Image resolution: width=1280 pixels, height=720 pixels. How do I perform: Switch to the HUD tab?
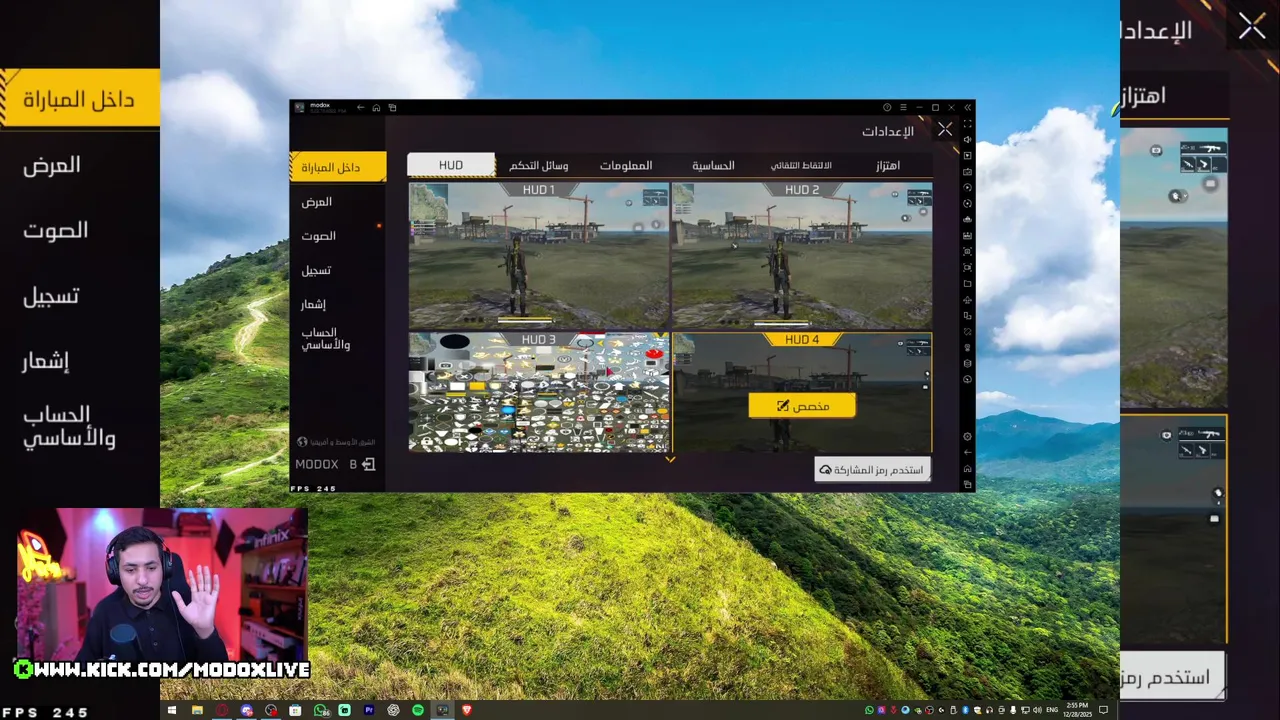point(451,165)
